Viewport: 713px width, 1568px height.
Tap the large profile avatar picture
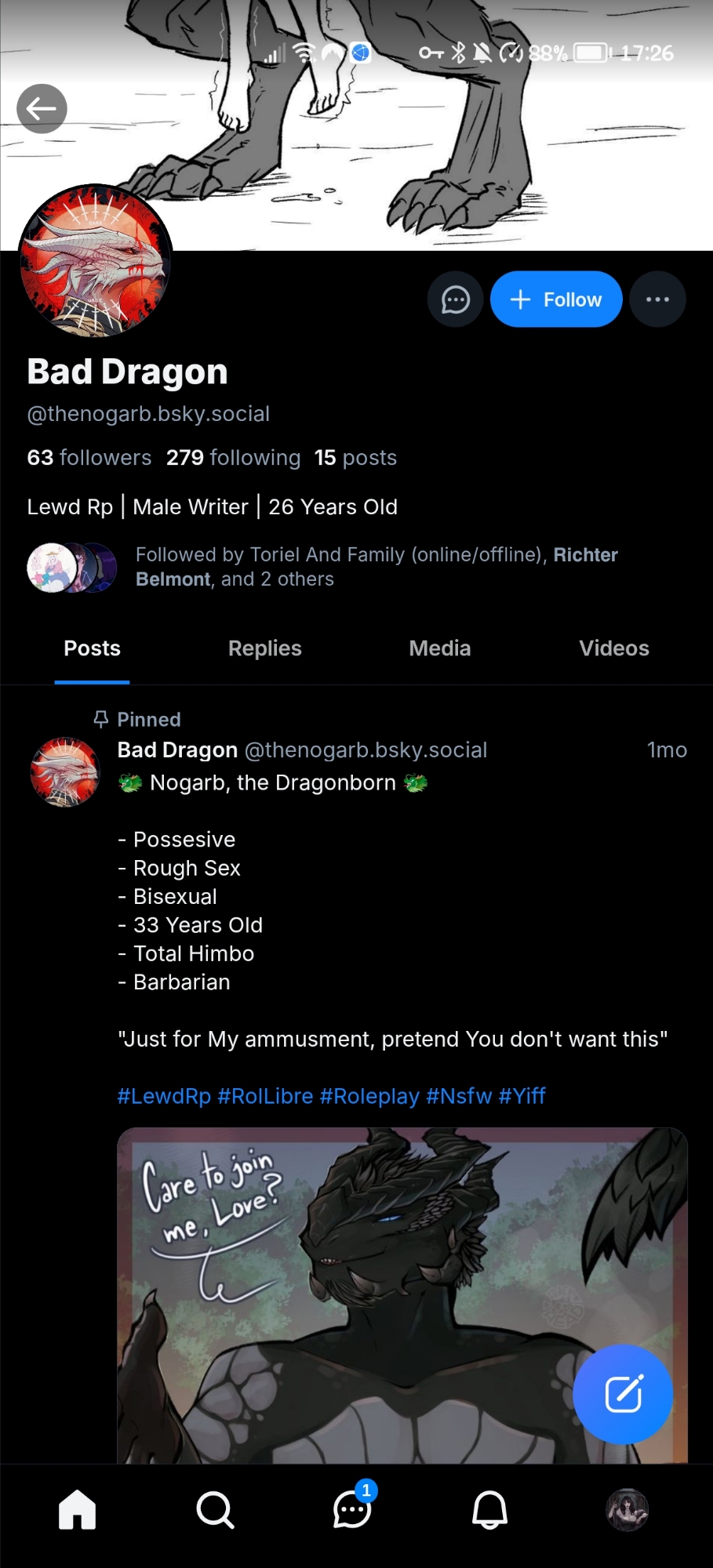(x=95, y=262)
